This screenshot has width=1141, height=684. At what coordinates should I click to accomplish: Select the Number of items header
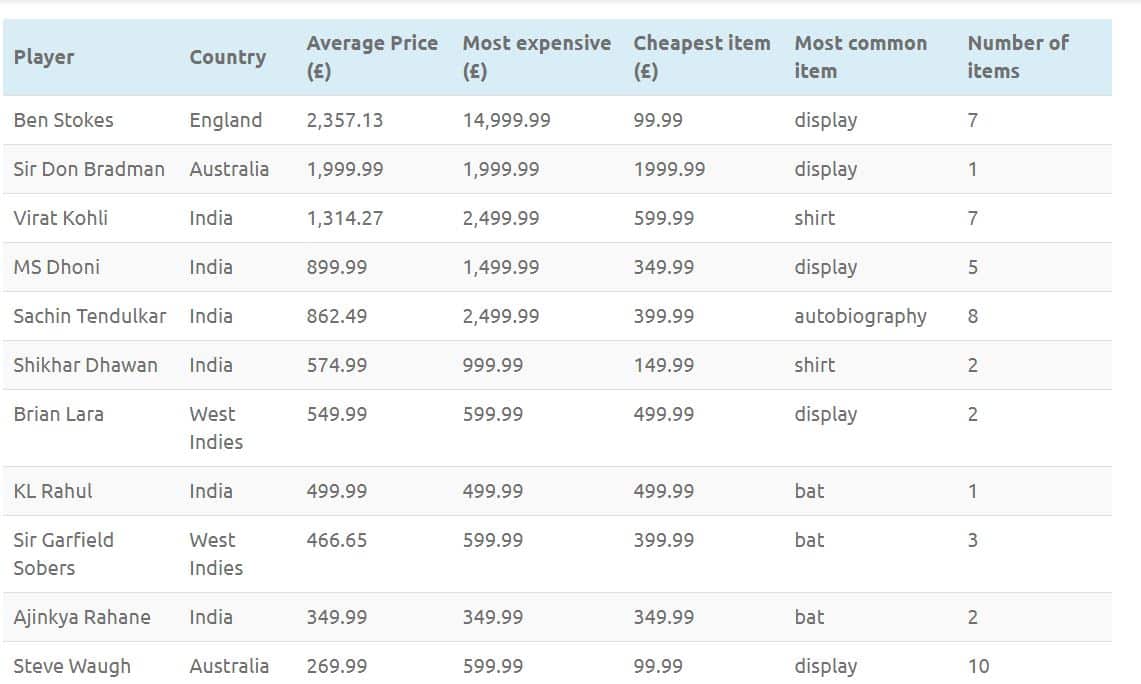click(1017, 57)
